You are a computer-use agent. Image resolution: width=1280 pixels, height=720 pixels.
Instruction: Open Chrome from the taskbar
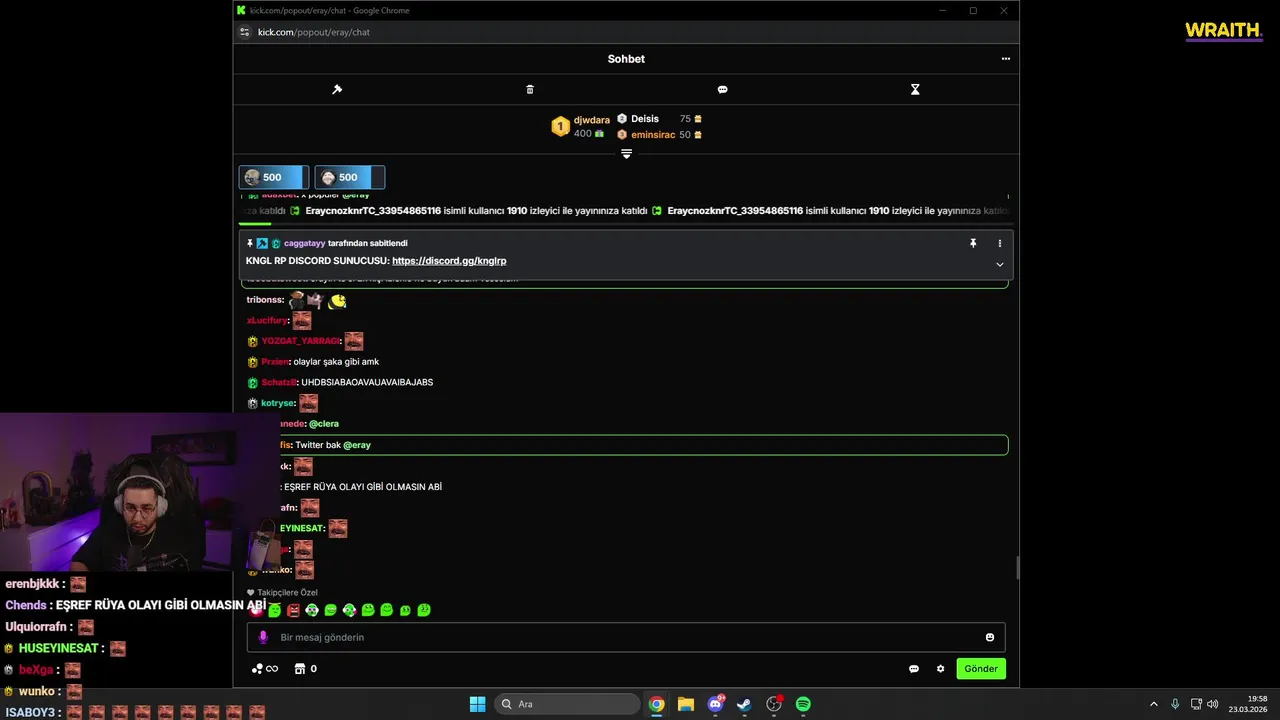(x=656, y=704)
